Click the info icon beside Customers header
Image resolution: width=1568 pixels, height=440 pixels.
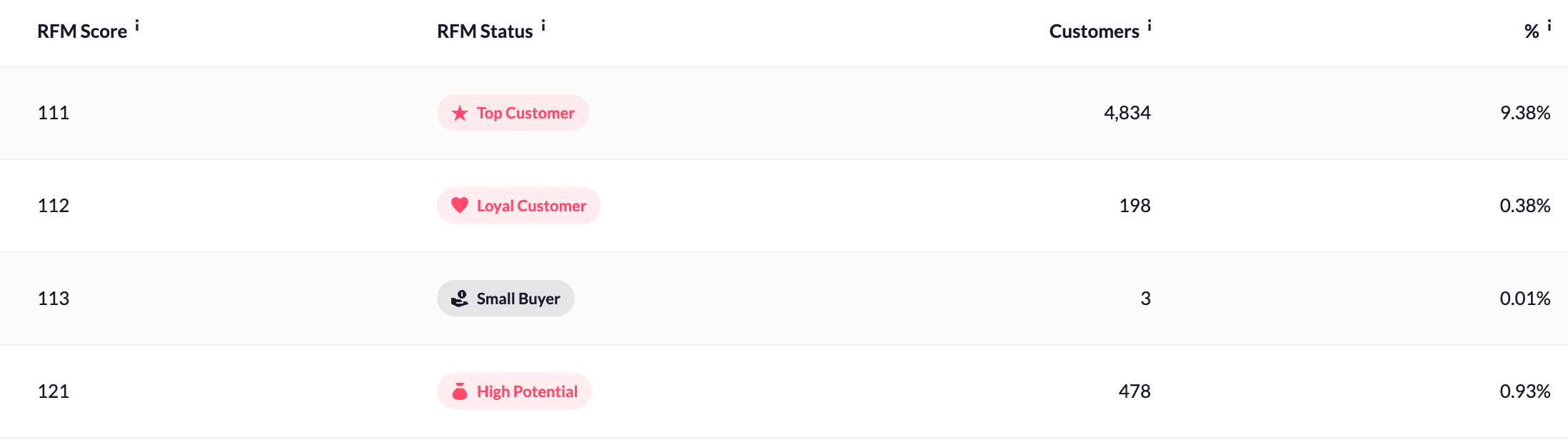1150,26
